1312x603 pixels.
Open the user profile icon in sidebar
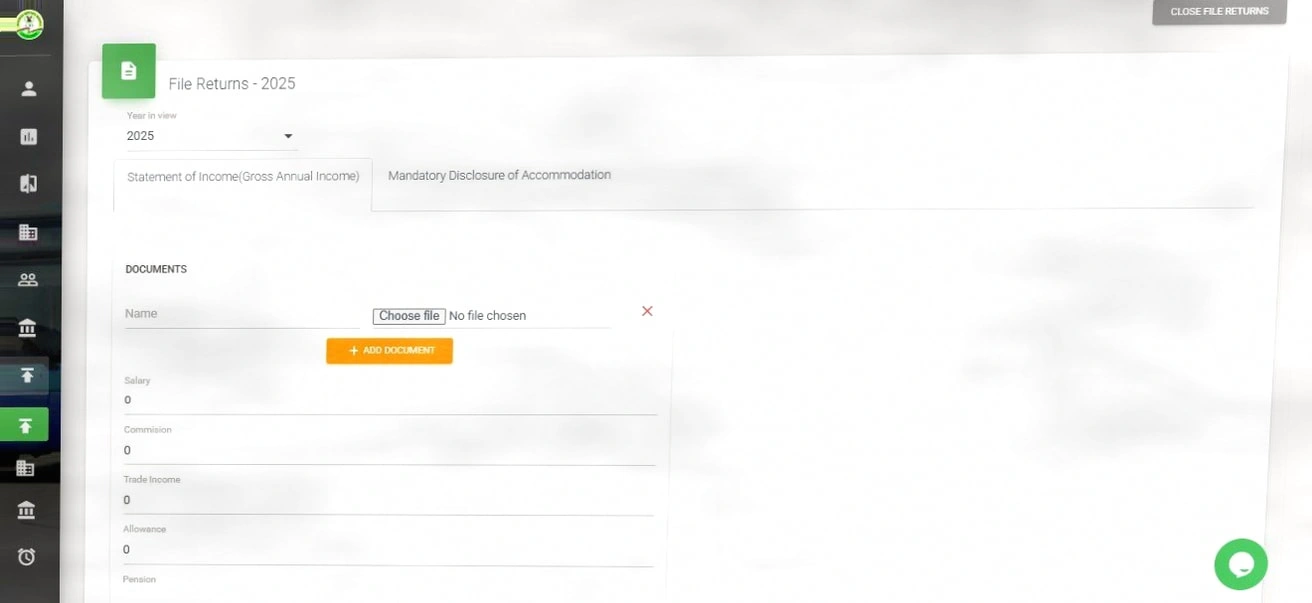point(28,89)
